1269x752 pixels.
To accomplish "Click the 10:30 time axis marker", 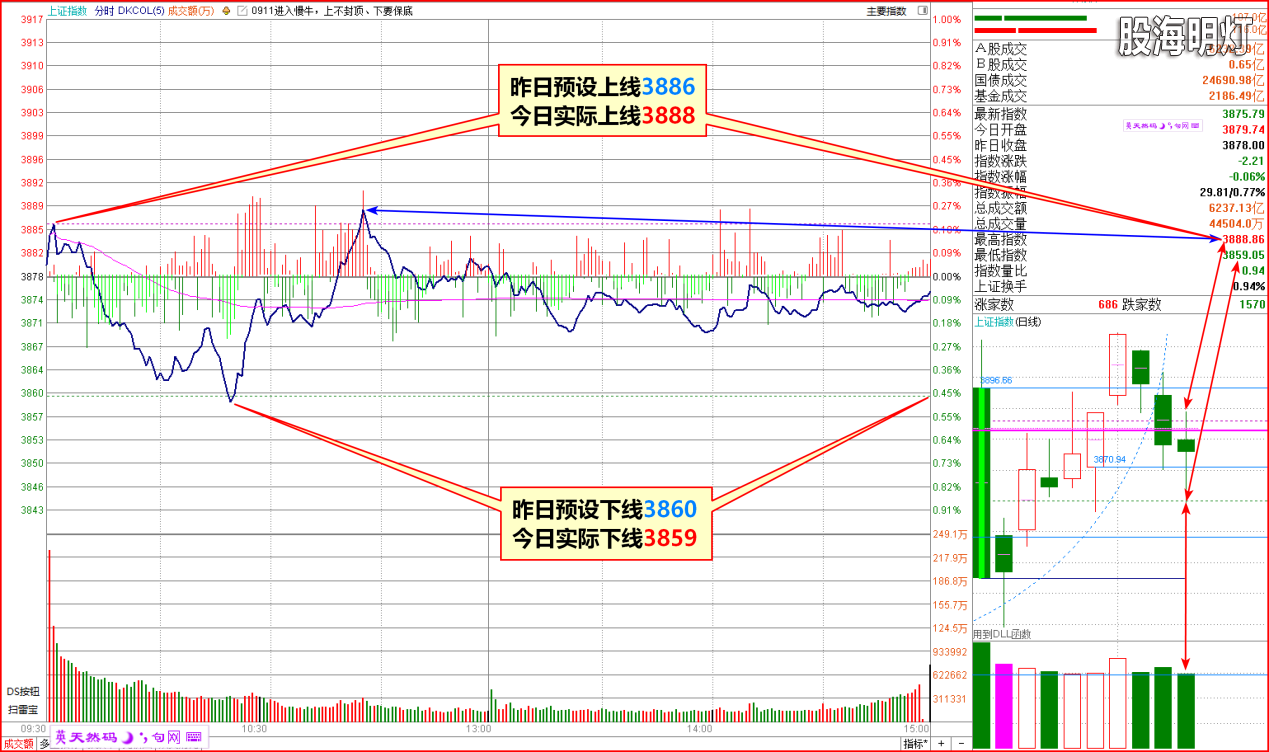I will coord(255,729).
